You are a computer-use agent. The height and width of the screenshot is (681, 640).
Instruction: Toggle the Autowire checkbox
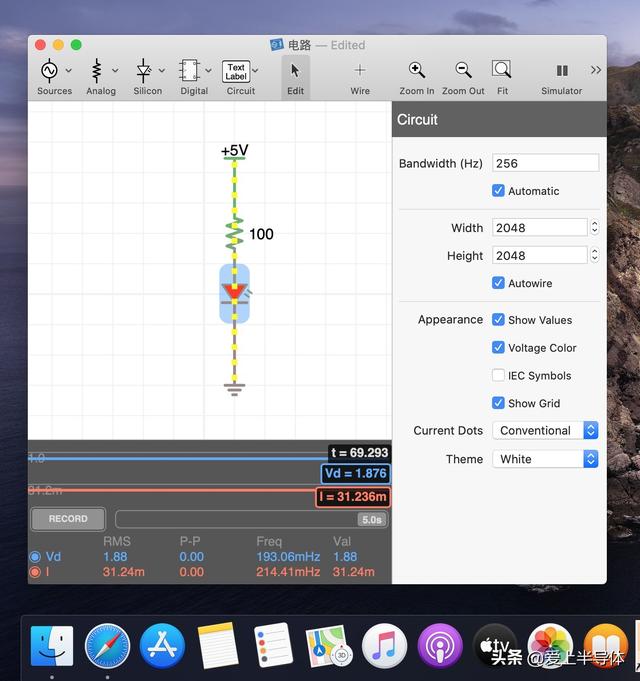point(498,283)
